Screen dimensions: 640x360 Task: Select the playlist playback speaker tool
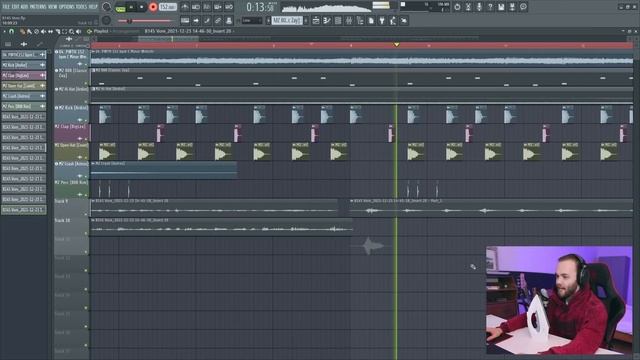(78, 31)
